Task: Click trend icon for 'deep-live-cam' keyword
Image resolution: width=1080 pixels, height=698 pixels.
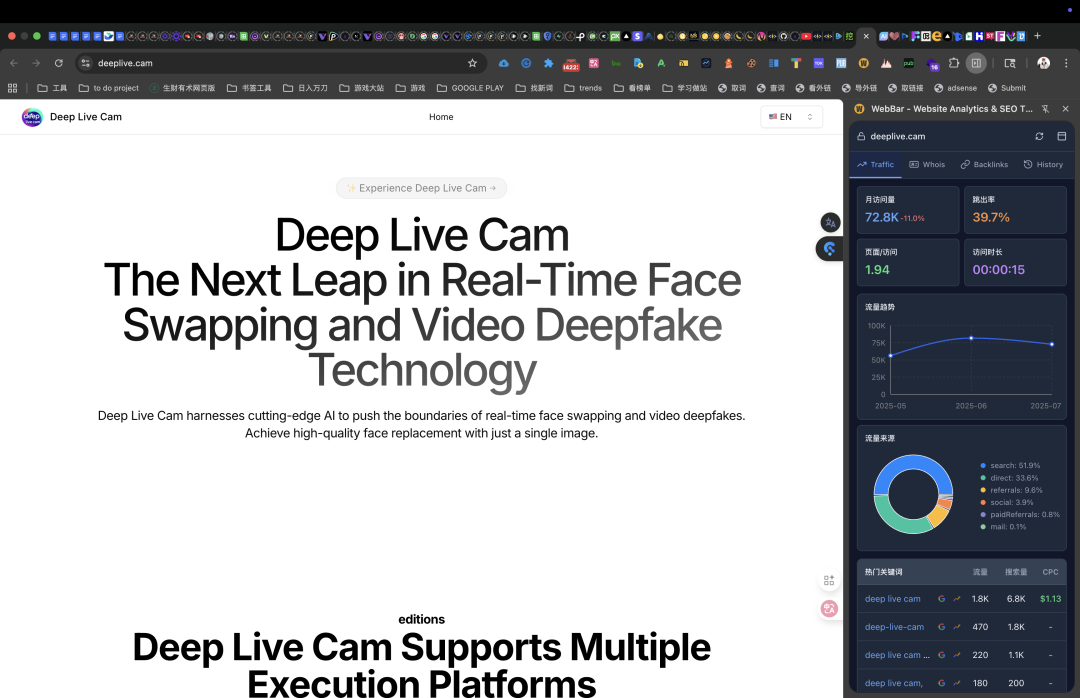Action: click(x=957, y=627)
